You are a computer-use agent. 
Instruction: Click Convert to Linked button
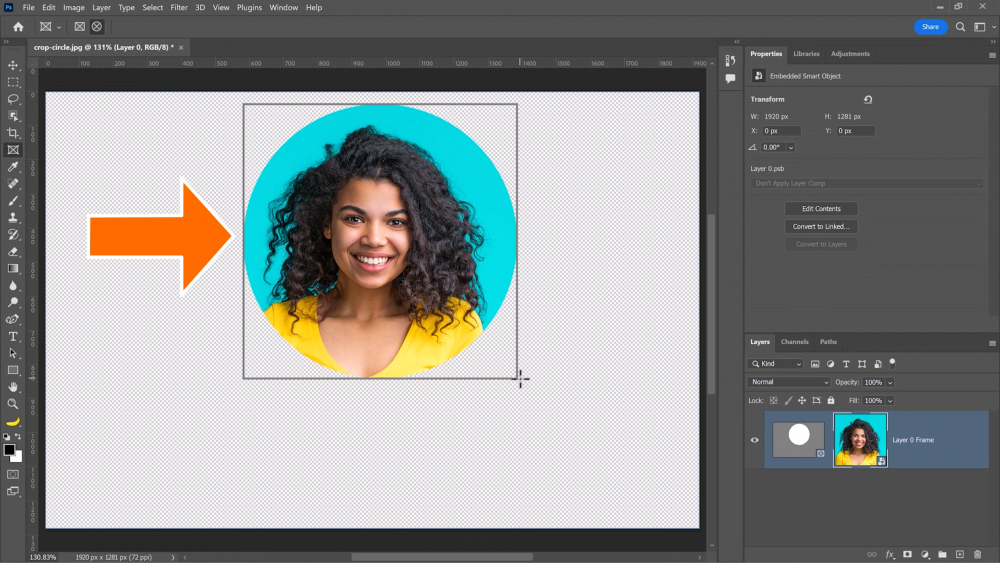[x=821, y=226]
